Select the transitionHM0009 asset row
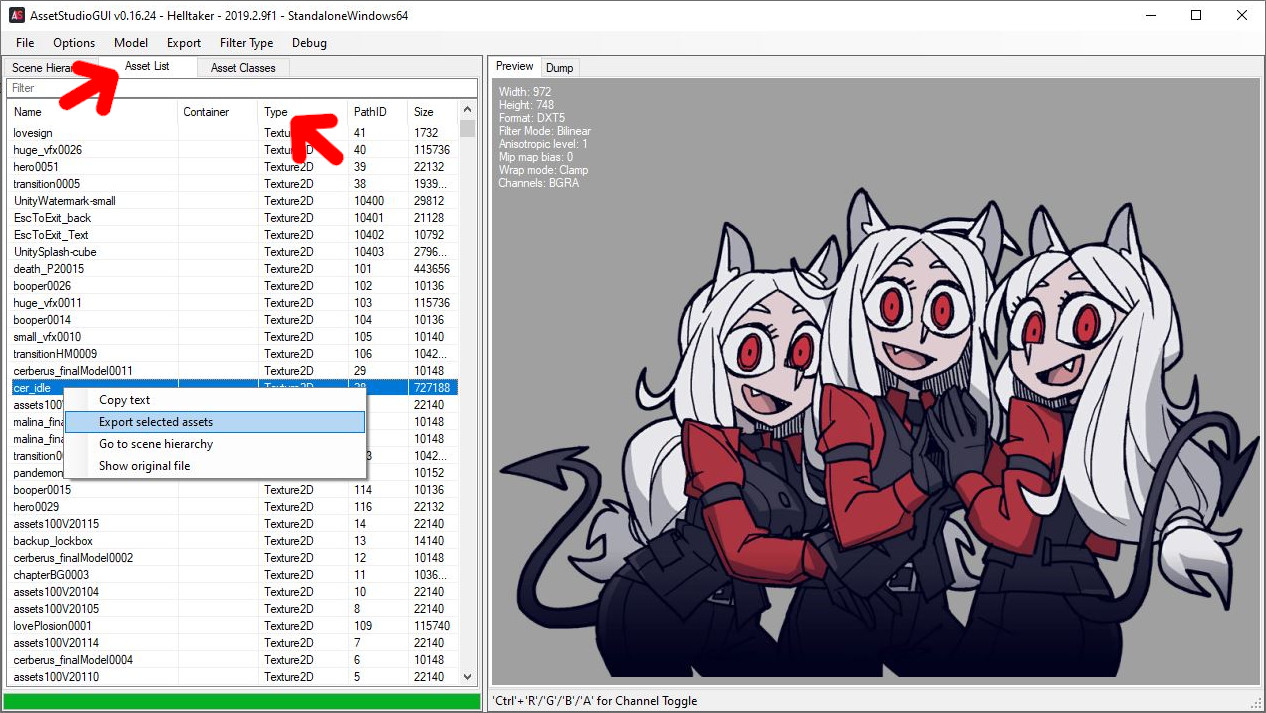 pyautogui.click(x=233, y=354)
